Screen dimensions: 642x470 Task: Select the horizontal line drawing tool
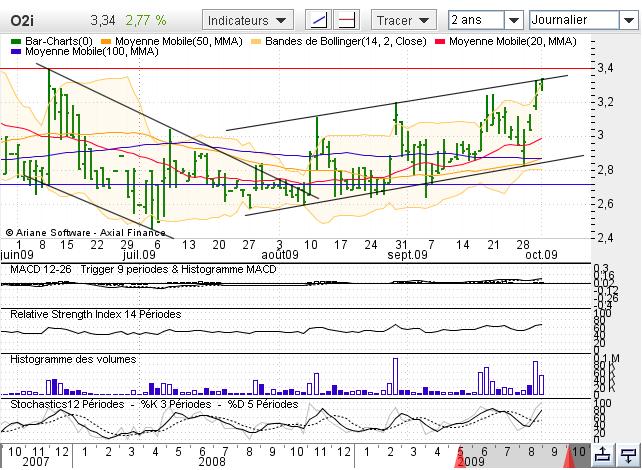click(346, 20)
